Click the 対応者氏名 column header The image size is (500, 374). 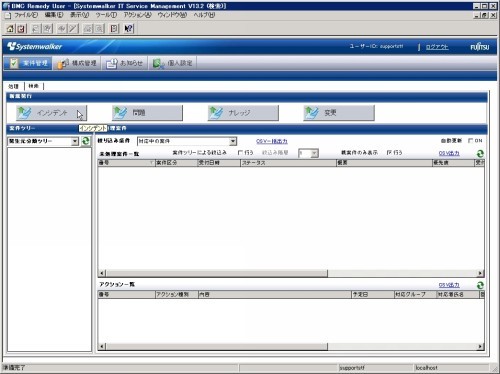[x=458, y=295]
